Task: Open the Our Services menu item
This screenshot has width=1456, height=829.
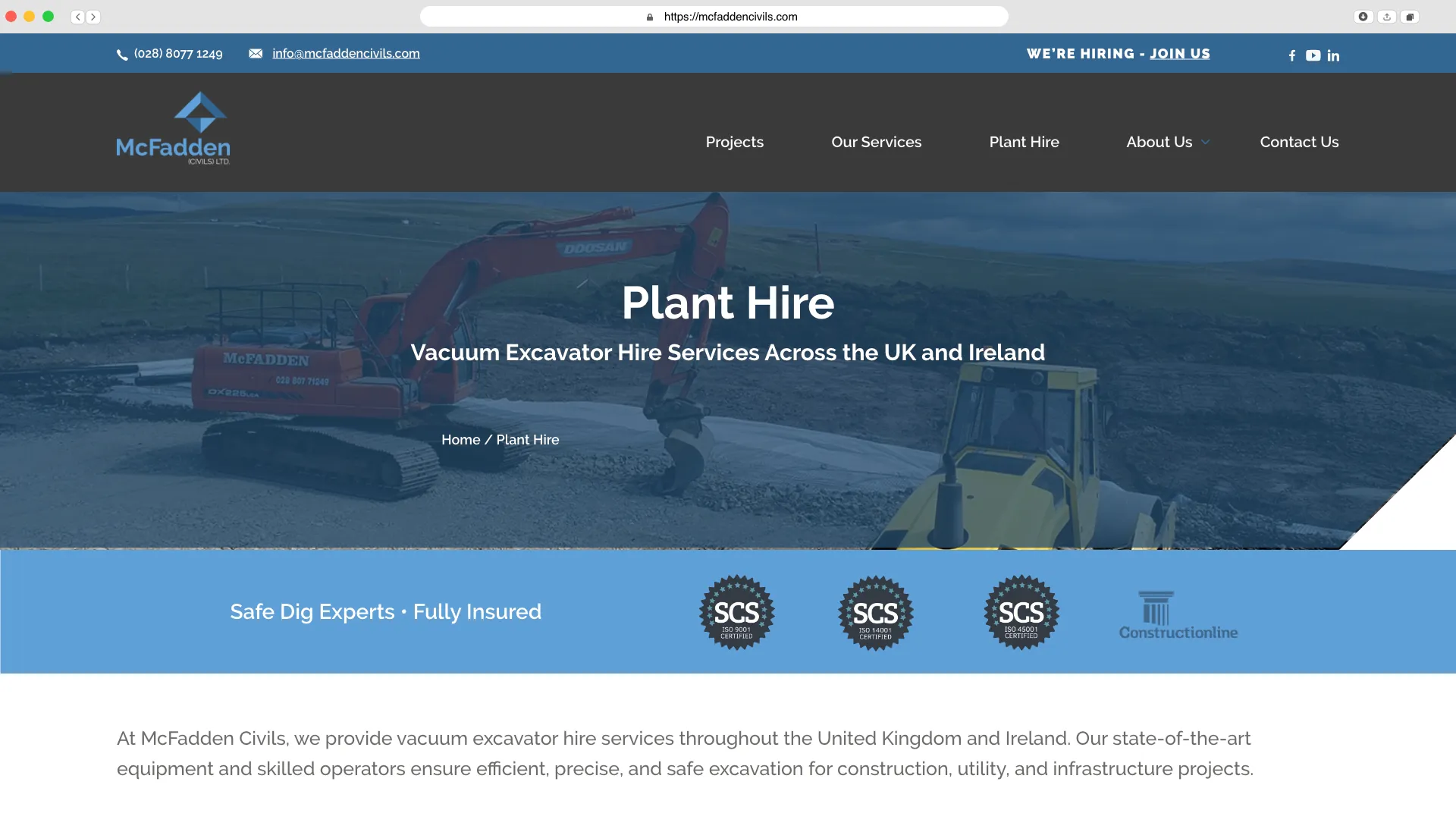Action: [x=876, y=142]
